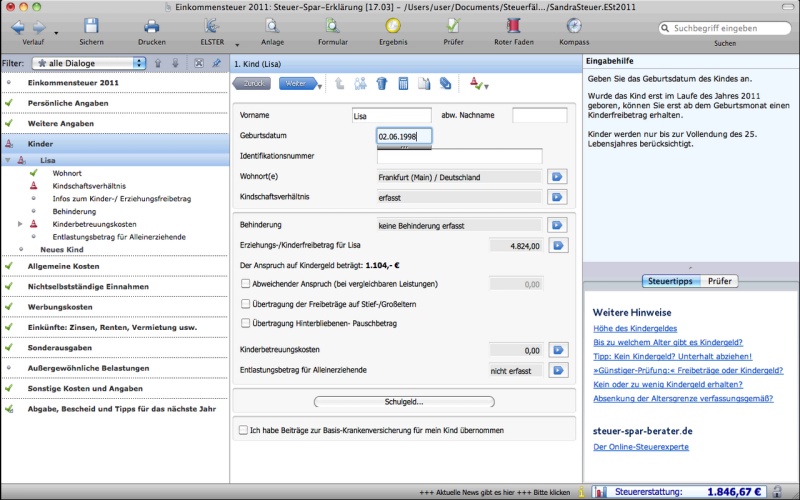Click the Identifikationsnummer input field

click(460, 156)
